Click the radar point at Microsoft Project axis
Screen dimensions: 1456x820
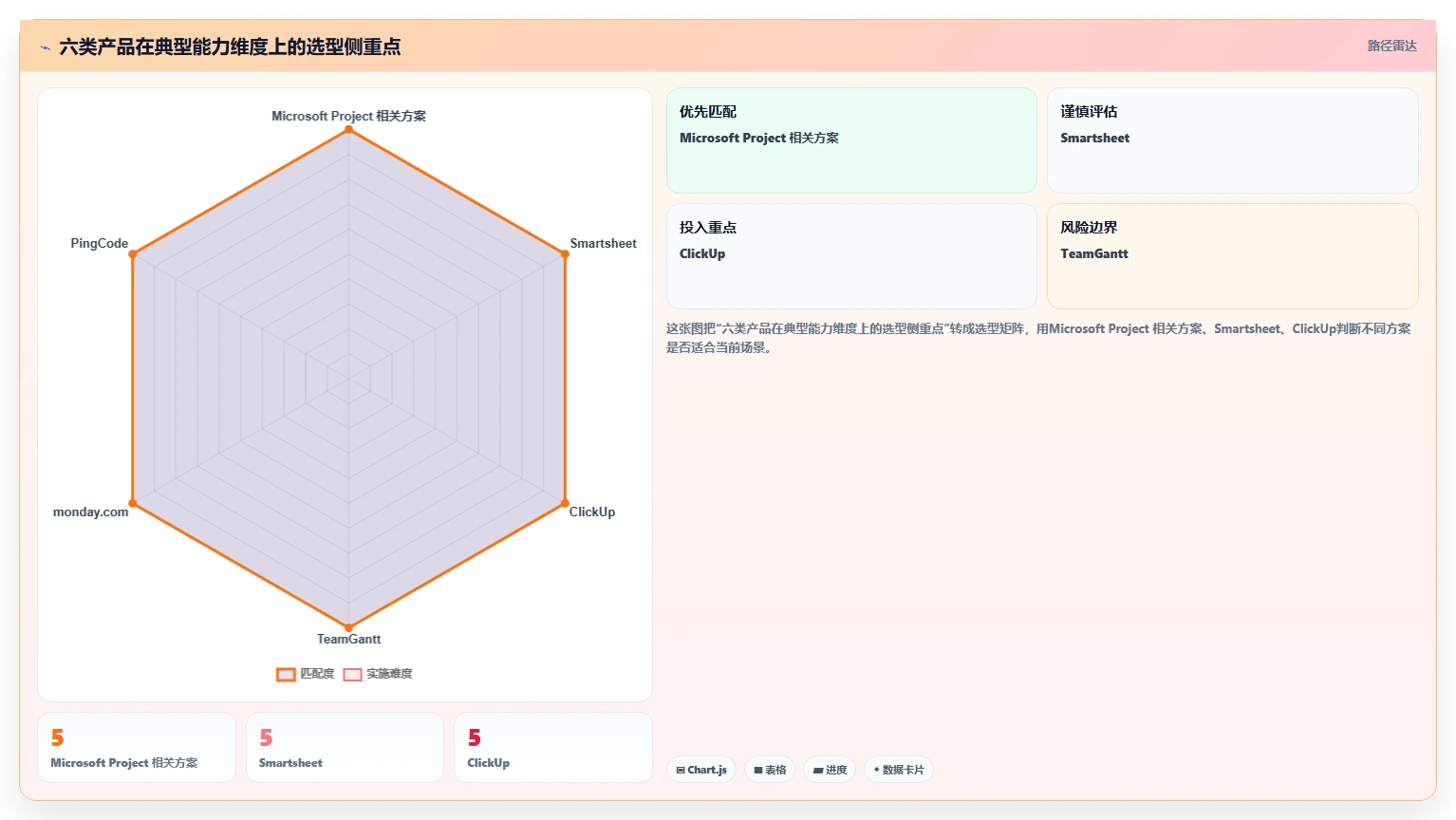click(348, 129)
